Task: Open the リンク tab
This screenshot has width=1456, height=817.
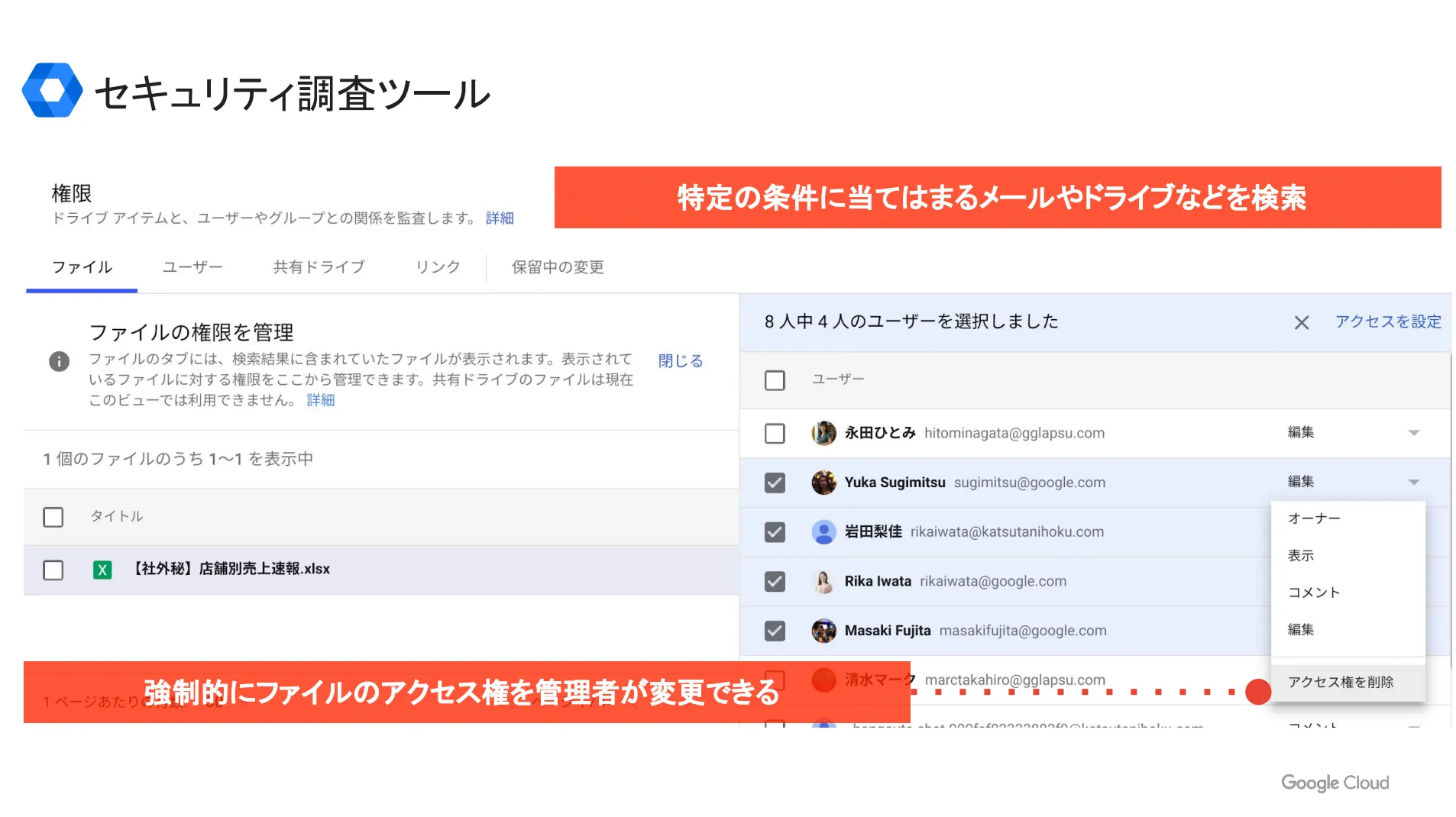Action: (437, 267)
